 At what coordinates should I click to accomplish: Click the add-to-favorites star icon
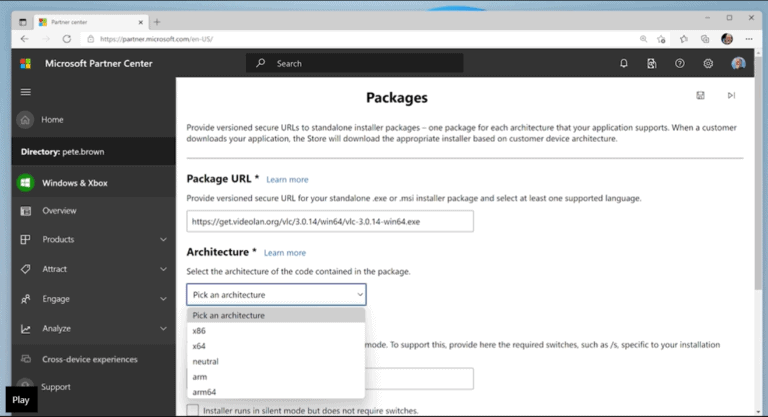[x=661, y=39]
